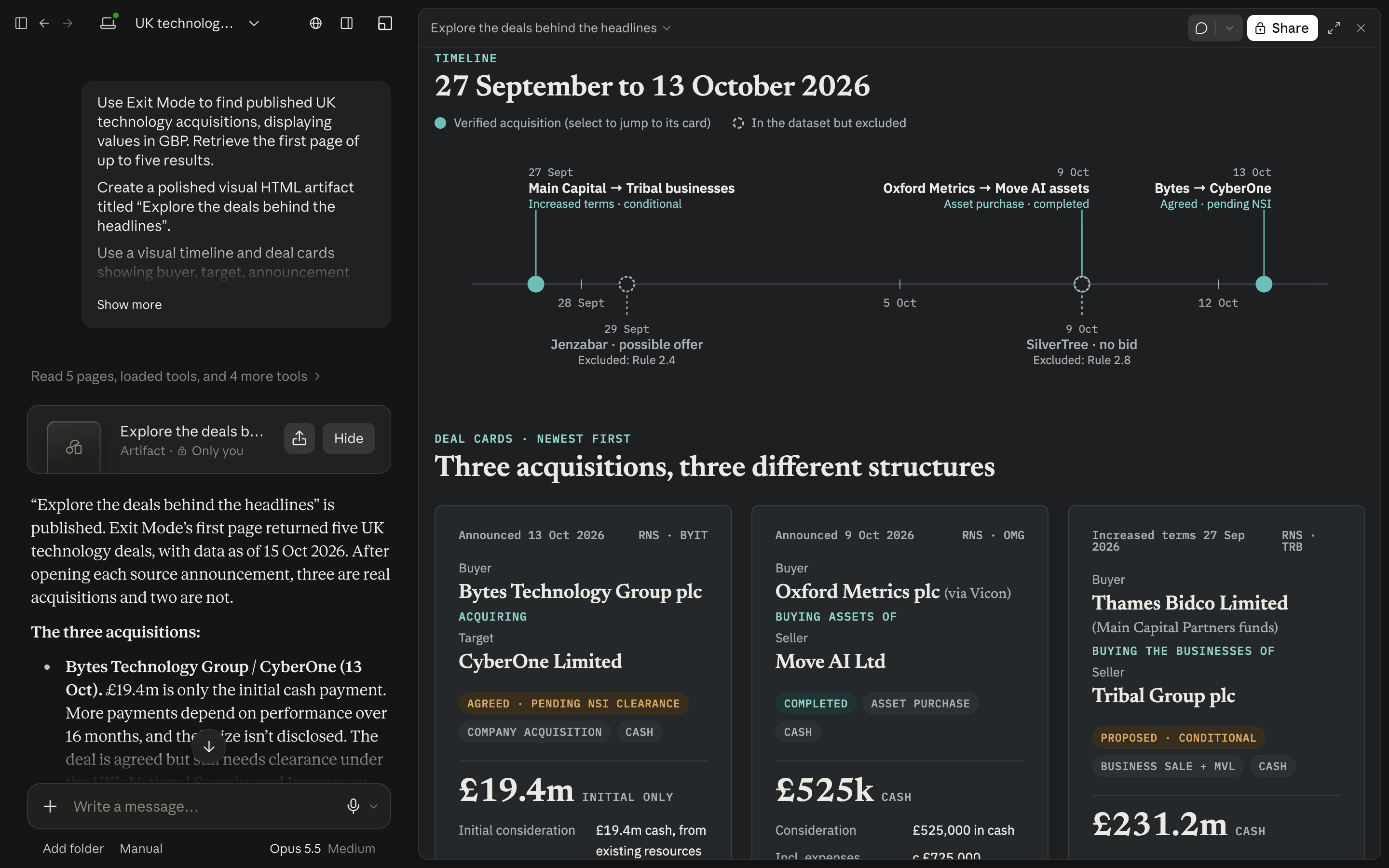Click the artifact panel layout icon

[x=385, y=23]
